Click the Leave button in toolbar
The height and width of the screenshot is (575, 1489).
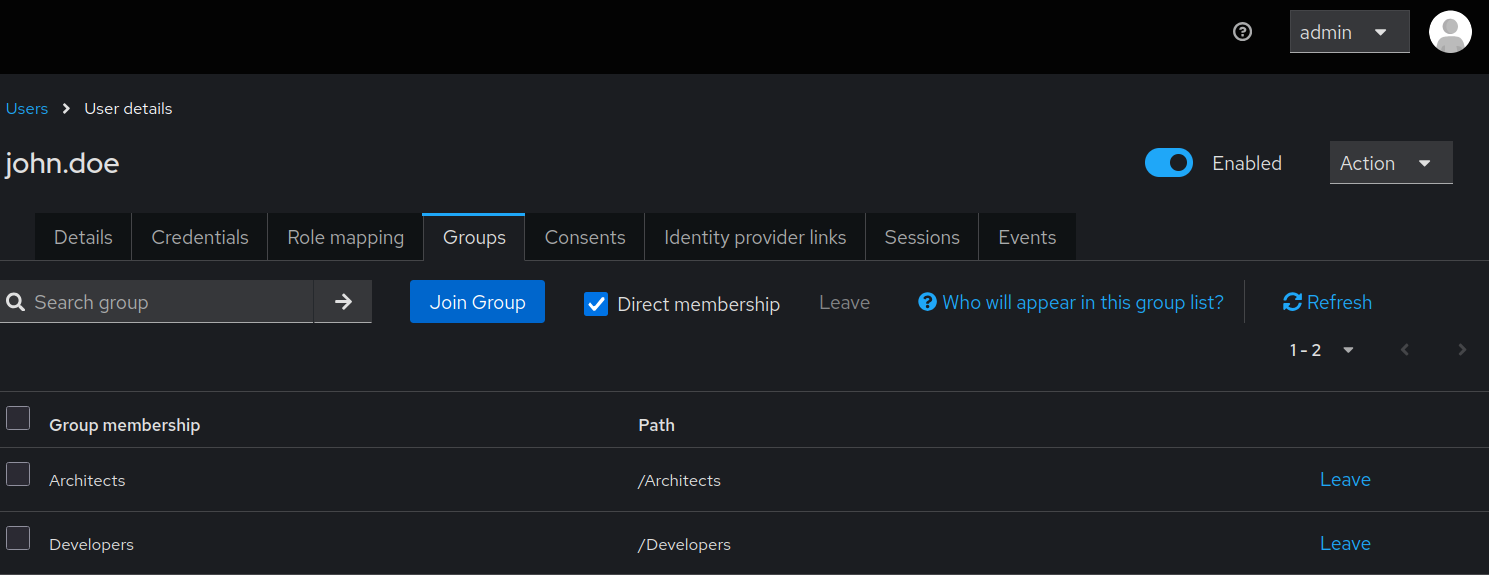pyautogui.click(x=844, y=302)
